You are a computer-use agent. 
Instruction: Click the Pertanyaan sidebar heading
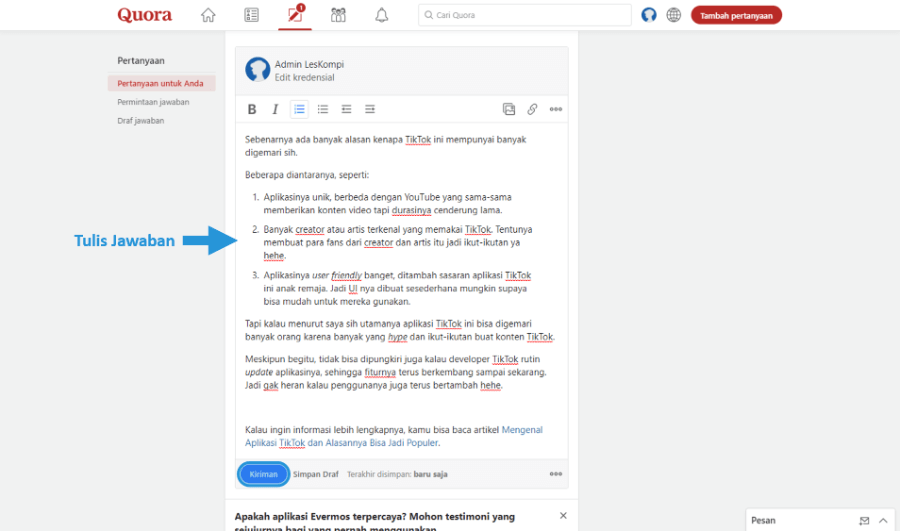pos(141,61)
